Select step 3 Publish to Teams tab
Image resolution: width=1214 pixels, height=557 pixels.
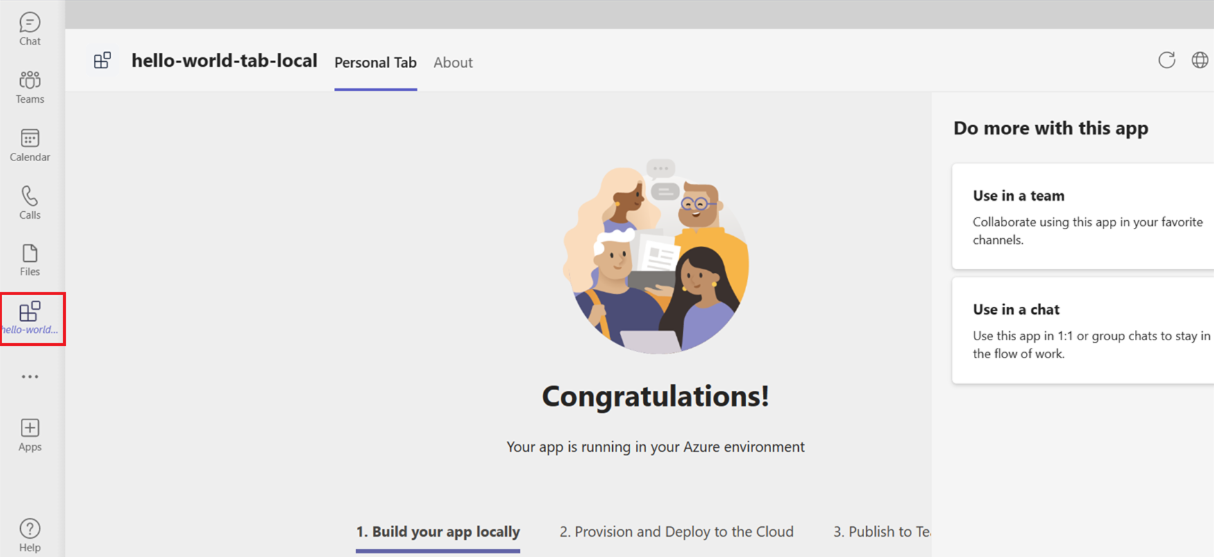click(x=882, y=532)
